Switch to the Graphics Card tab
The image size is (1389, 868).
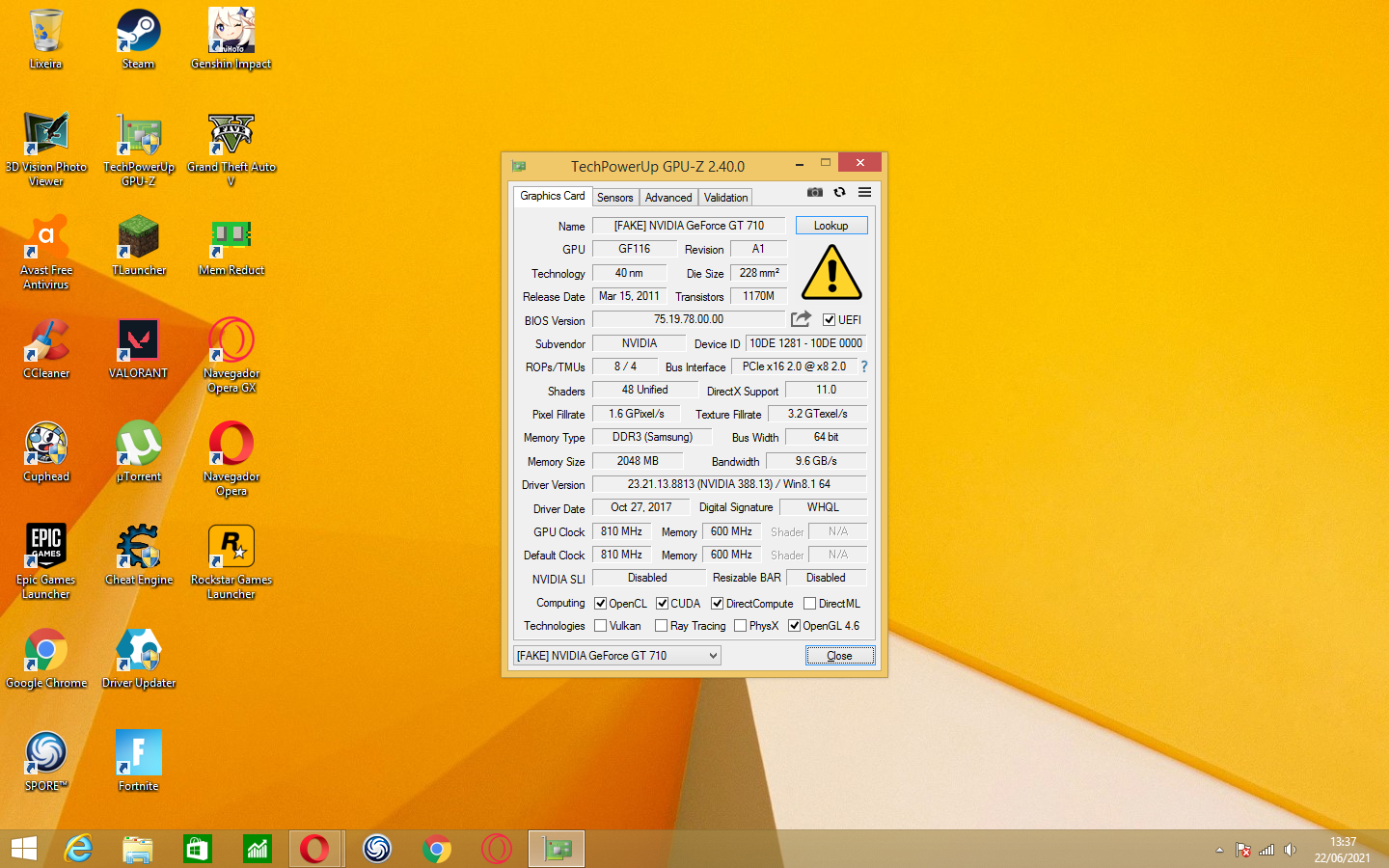click(x=552, y=196)
